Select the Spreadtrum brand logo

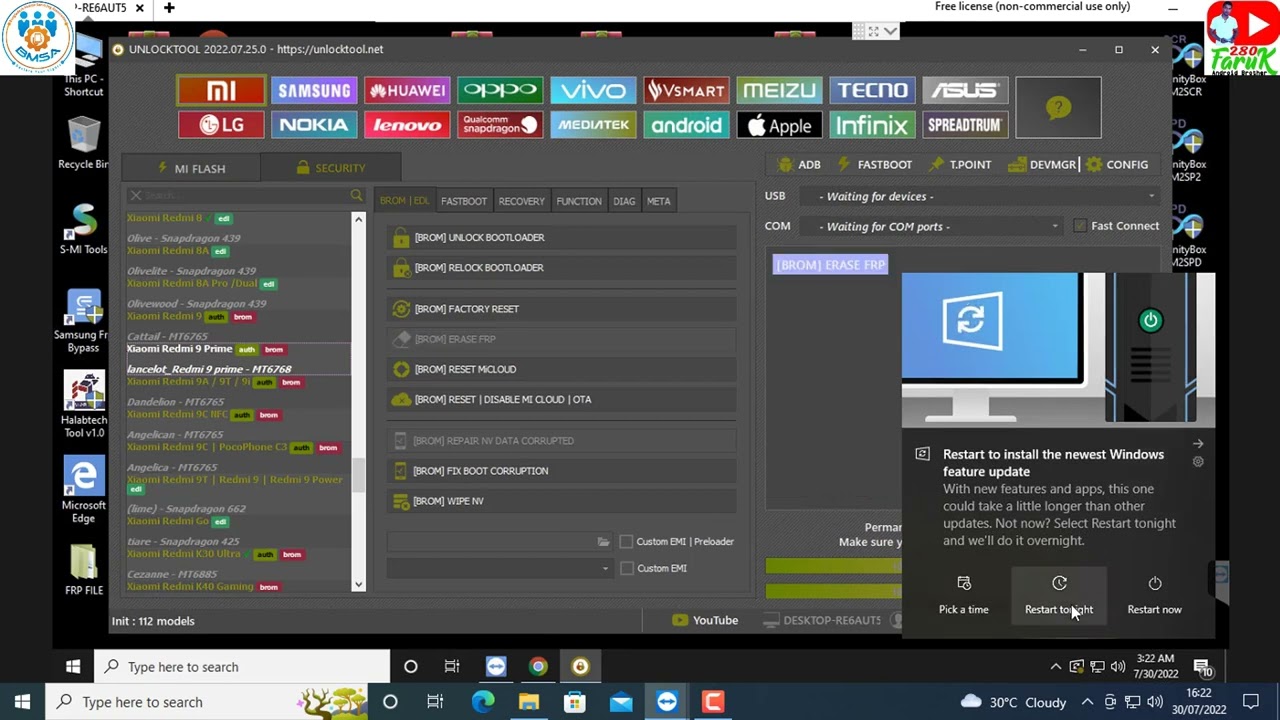[x=965, y=125]
